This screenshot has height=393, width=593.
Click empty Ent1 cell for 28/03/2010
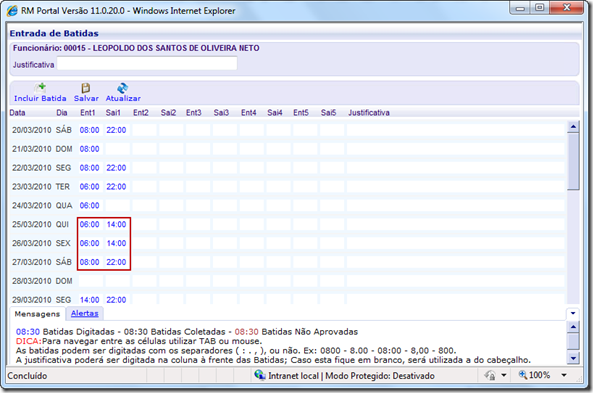coord(90,281)
